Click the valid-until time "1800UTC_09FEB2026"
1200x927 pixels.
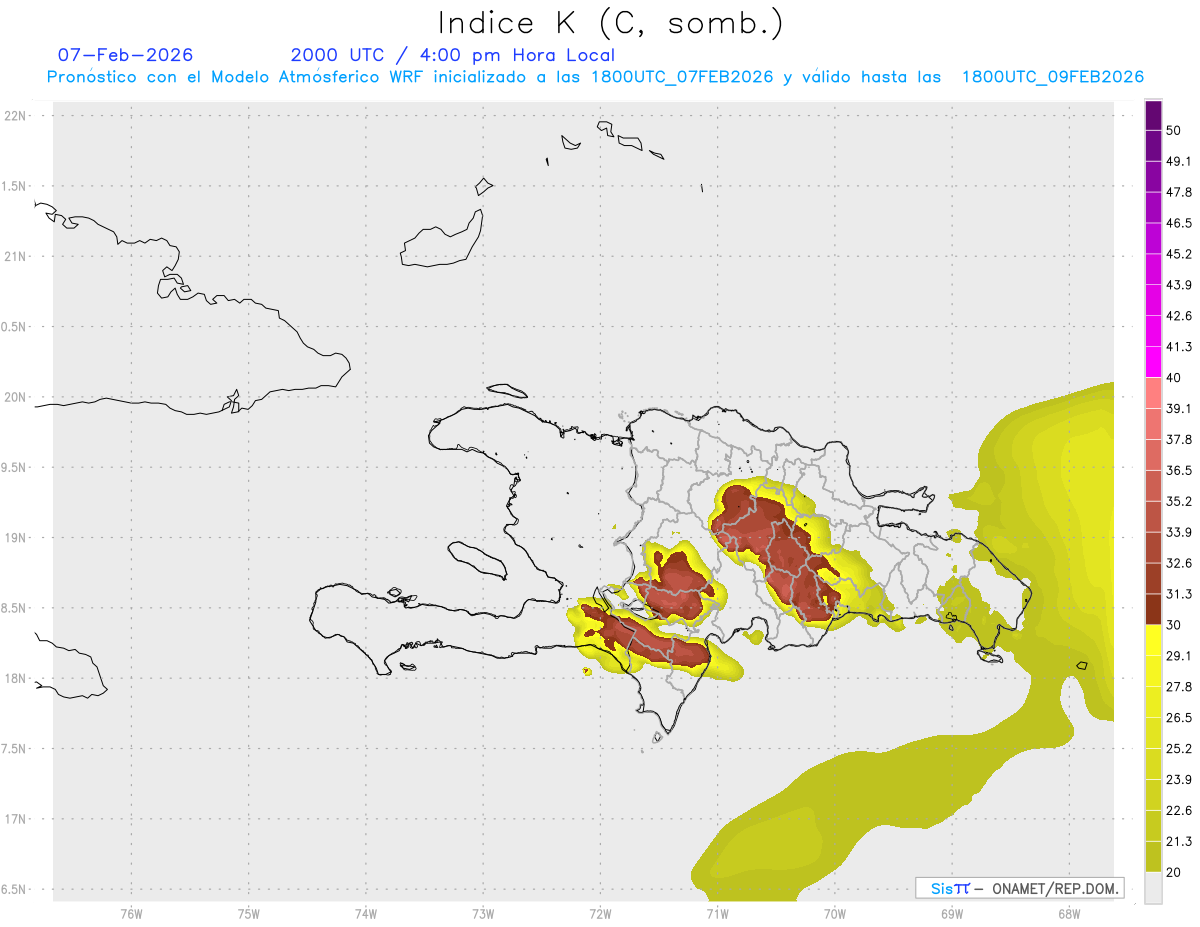(1053, 77)
